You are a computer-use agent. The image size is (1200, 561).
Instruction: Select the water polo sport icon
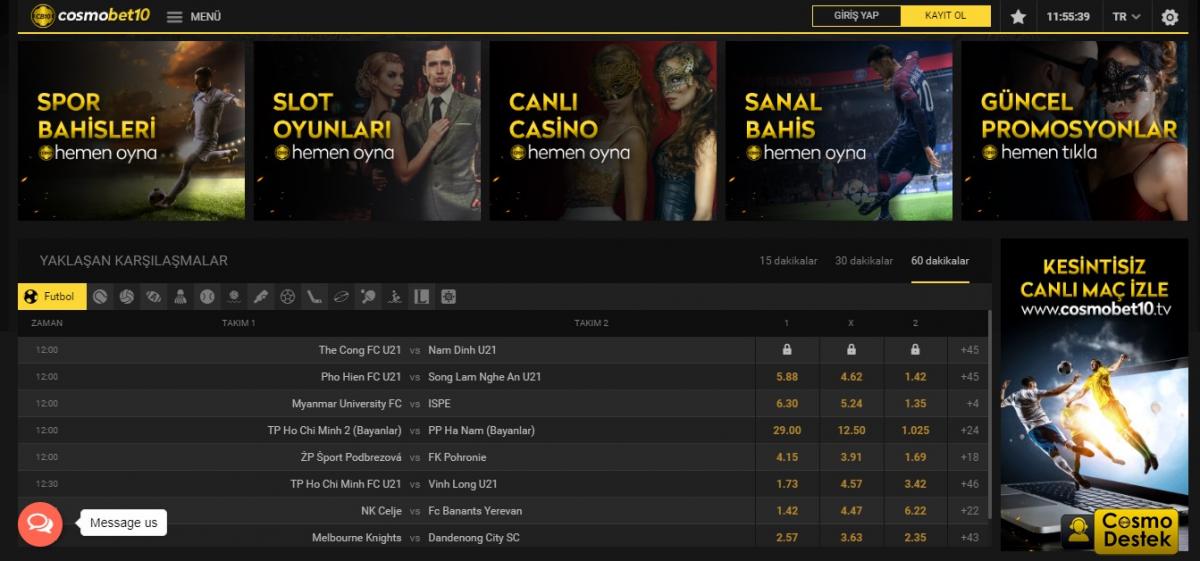click(x=234, y=297)
